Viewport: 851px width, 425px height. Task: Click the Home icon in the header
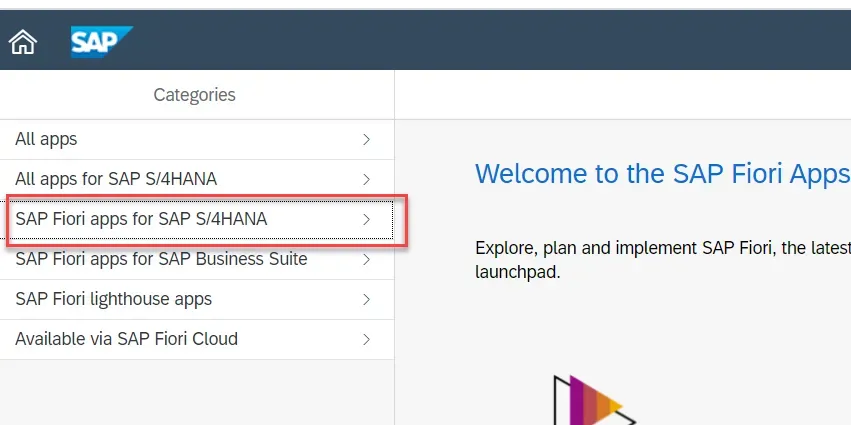click(x=23, y=42)
